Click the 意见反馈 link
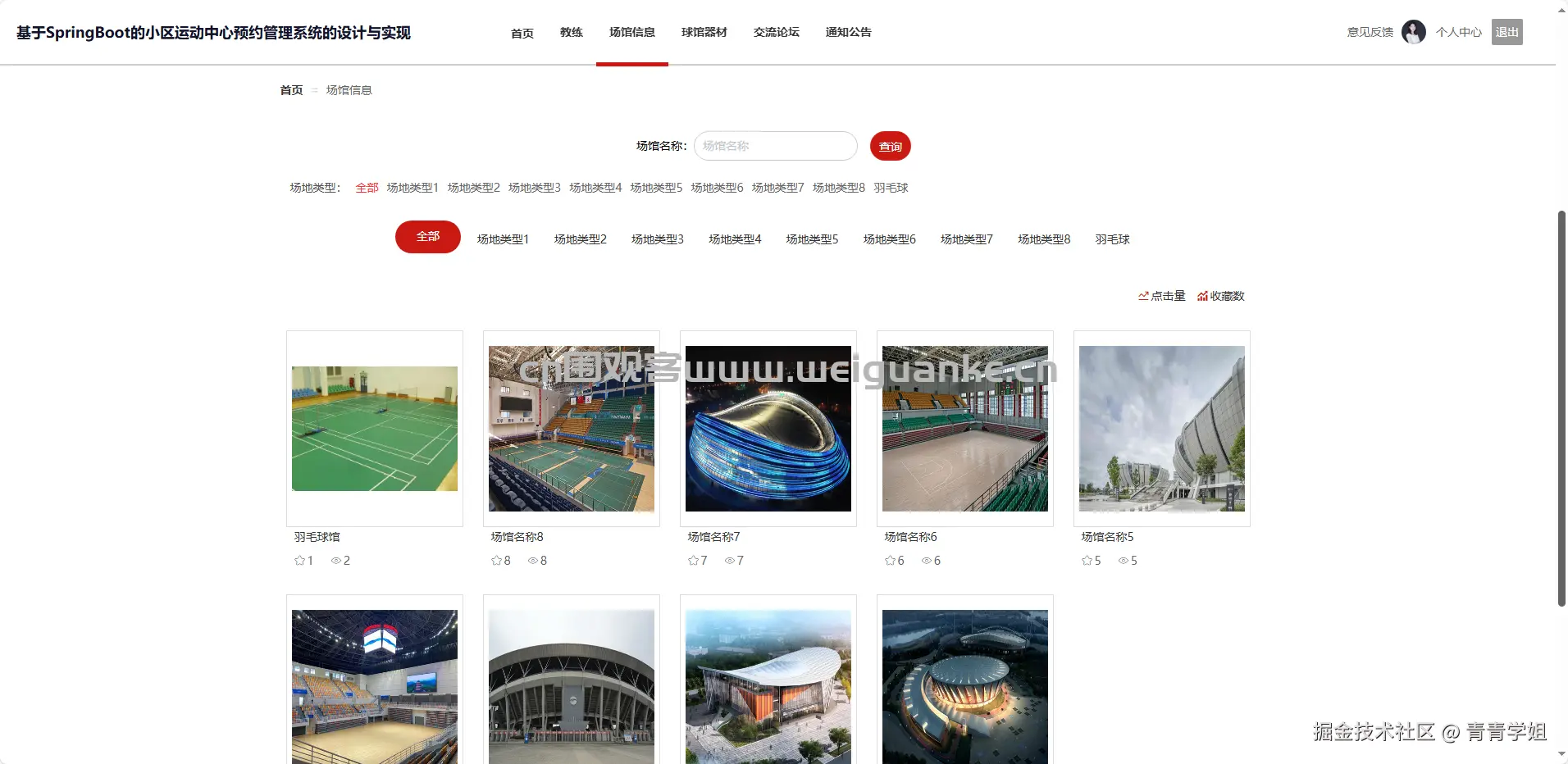The width and height of the screenshot is (1568, 764). point(1370,32)
